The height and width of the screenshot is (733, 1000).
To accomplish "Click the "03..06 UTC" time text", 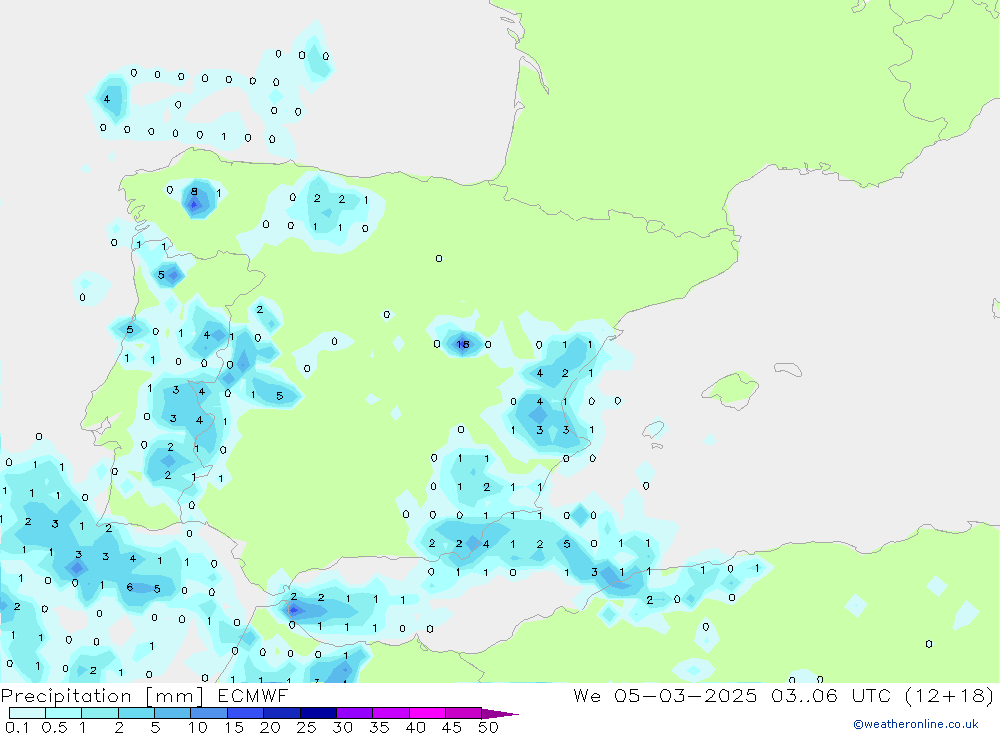I will (831, 695).
